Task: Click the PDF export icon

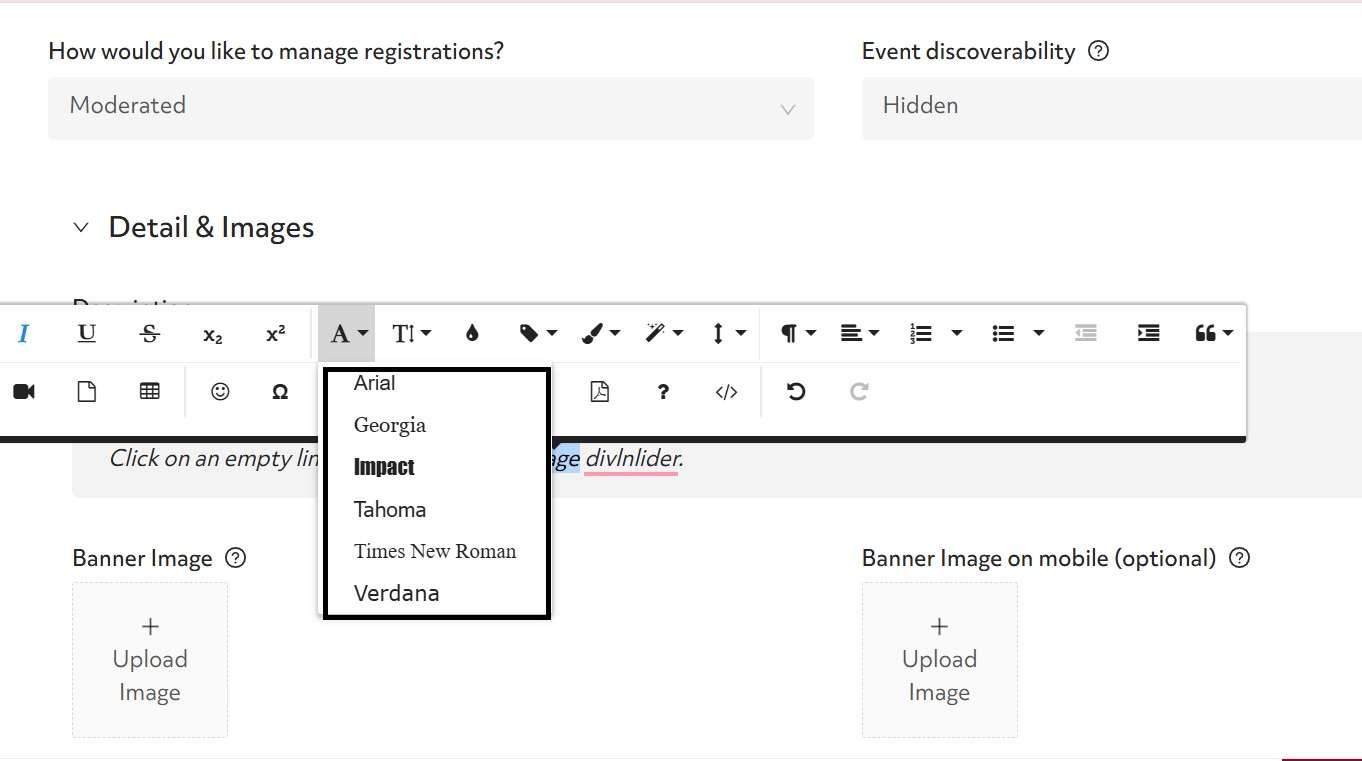Action: (x=599, y=392)
